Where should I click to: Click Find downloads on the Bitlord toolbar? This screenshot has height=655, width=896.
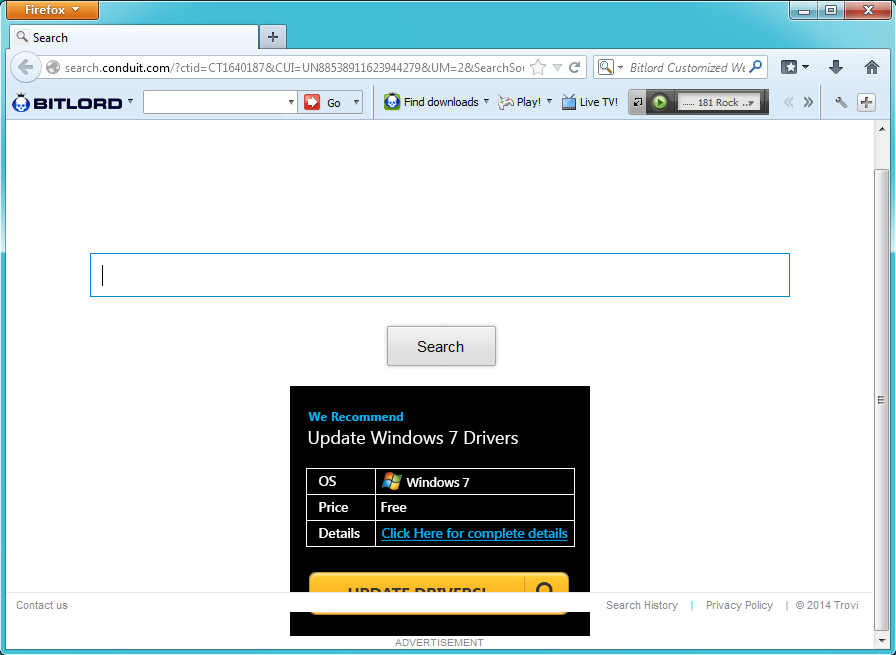pyautogui.click(x=431, y=102)
